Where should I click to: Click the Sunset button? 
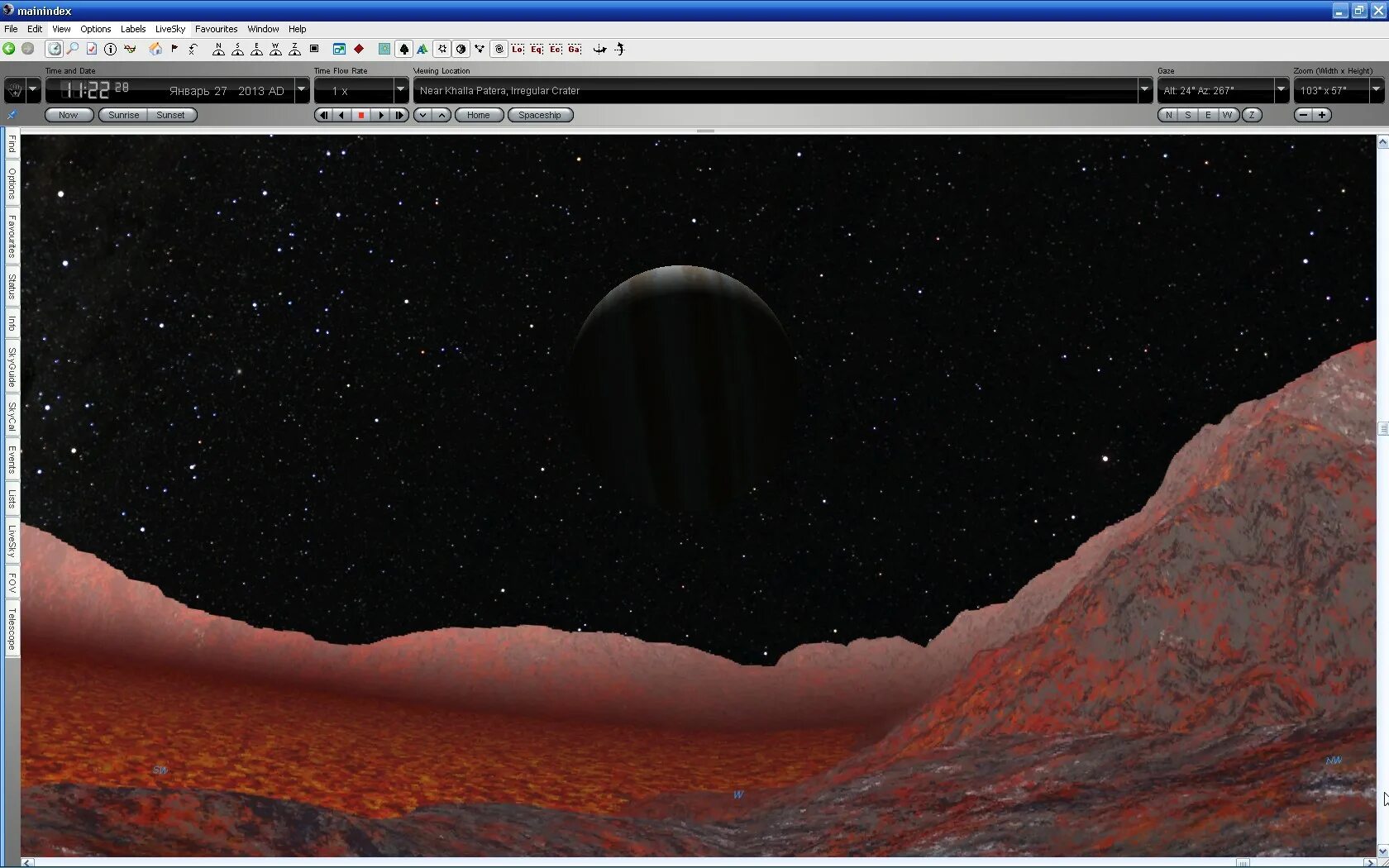tap(171, 115)
